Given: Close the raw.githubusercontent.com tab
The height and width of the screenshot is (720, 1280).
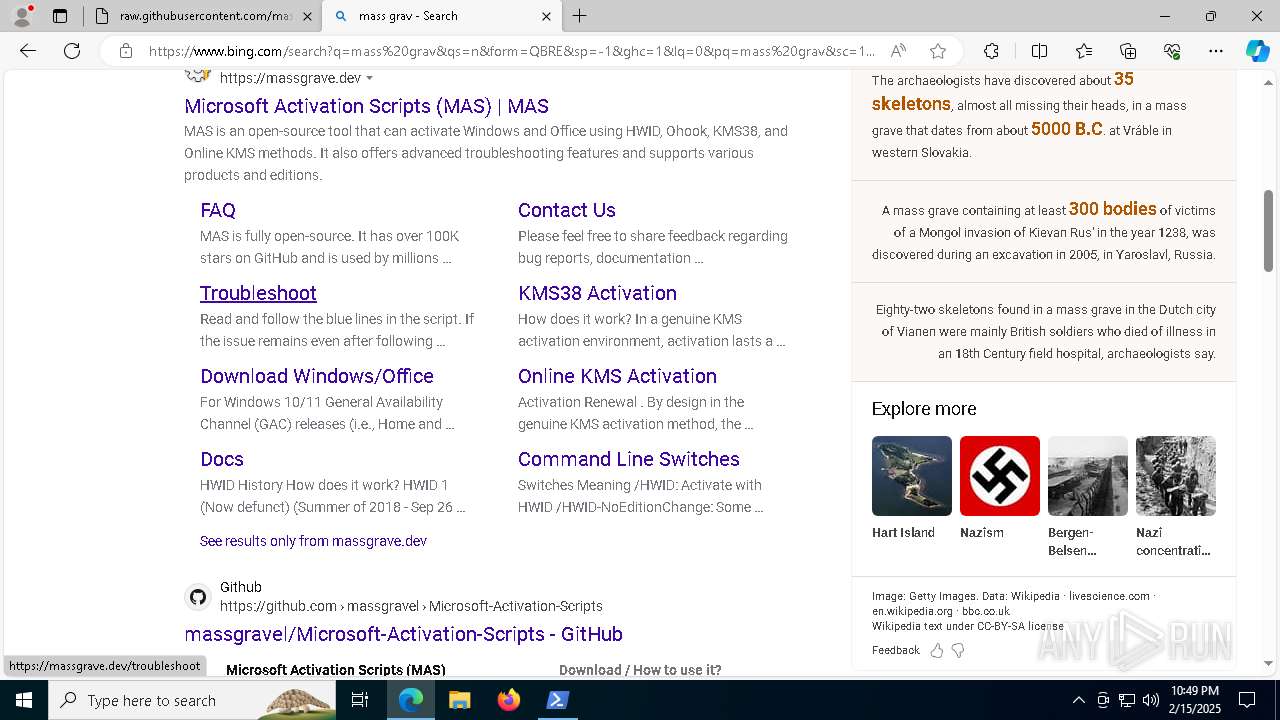Looking at the screenshot, I should click(x=307, y=16).
